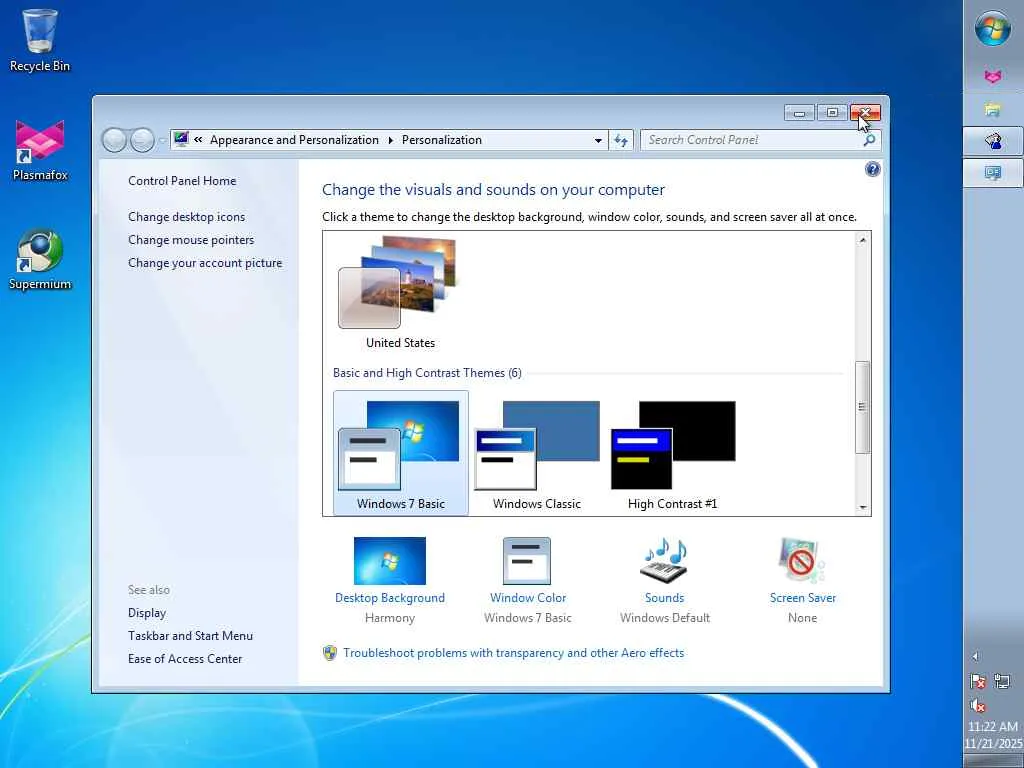The height and width of the screenshot is (768, 1024).
Task: Click the display settings taskbar button
Action: pos(993,173)
